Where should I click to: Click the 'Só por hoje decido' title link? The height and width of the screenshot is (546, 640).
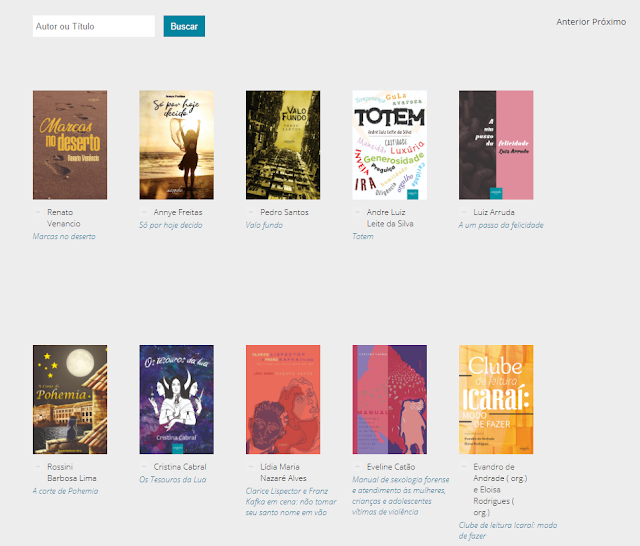(x=171, y=225)
